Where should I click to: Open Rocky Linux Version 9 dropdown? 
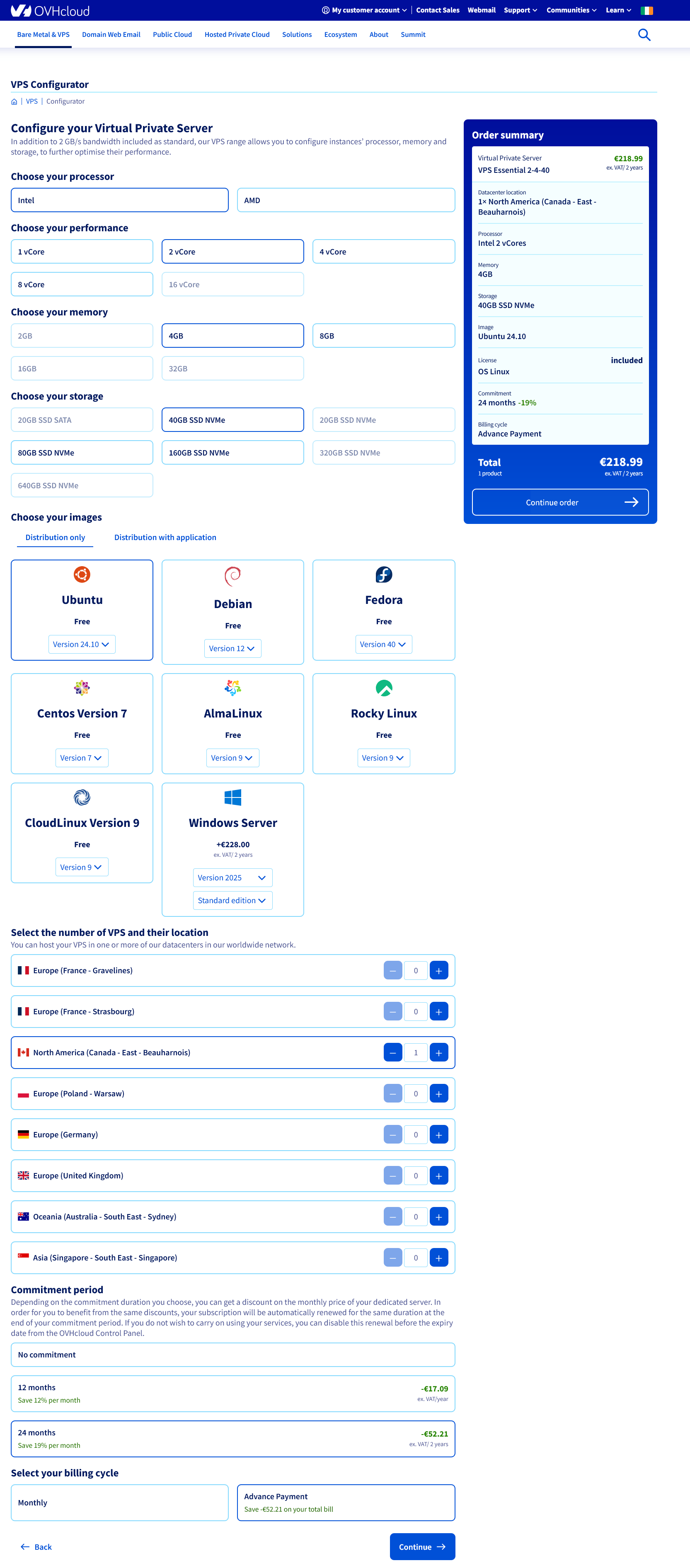click(384, 758)
